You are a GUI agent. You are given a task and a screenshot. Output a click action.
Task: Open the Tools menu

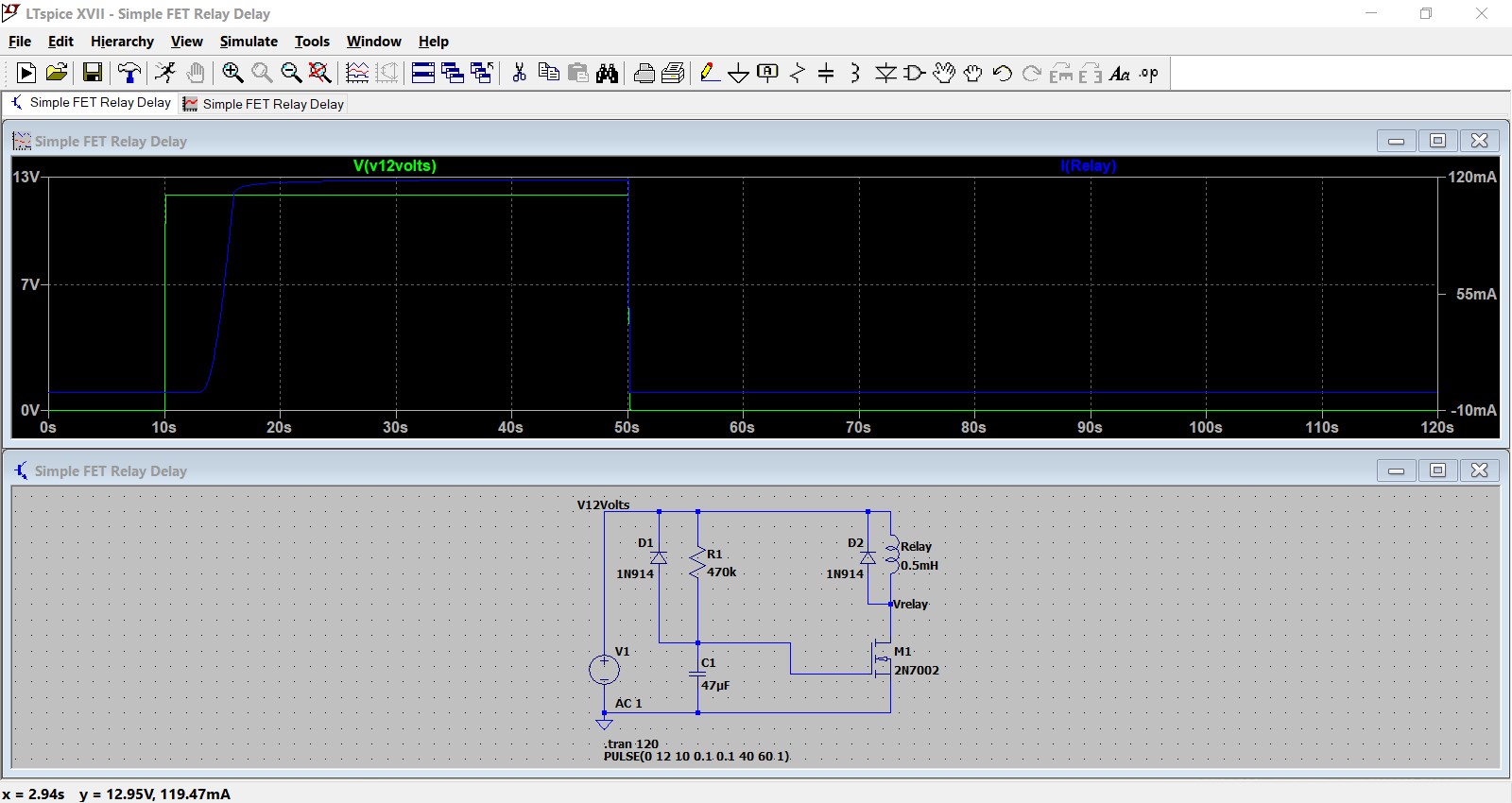point(312,42)
